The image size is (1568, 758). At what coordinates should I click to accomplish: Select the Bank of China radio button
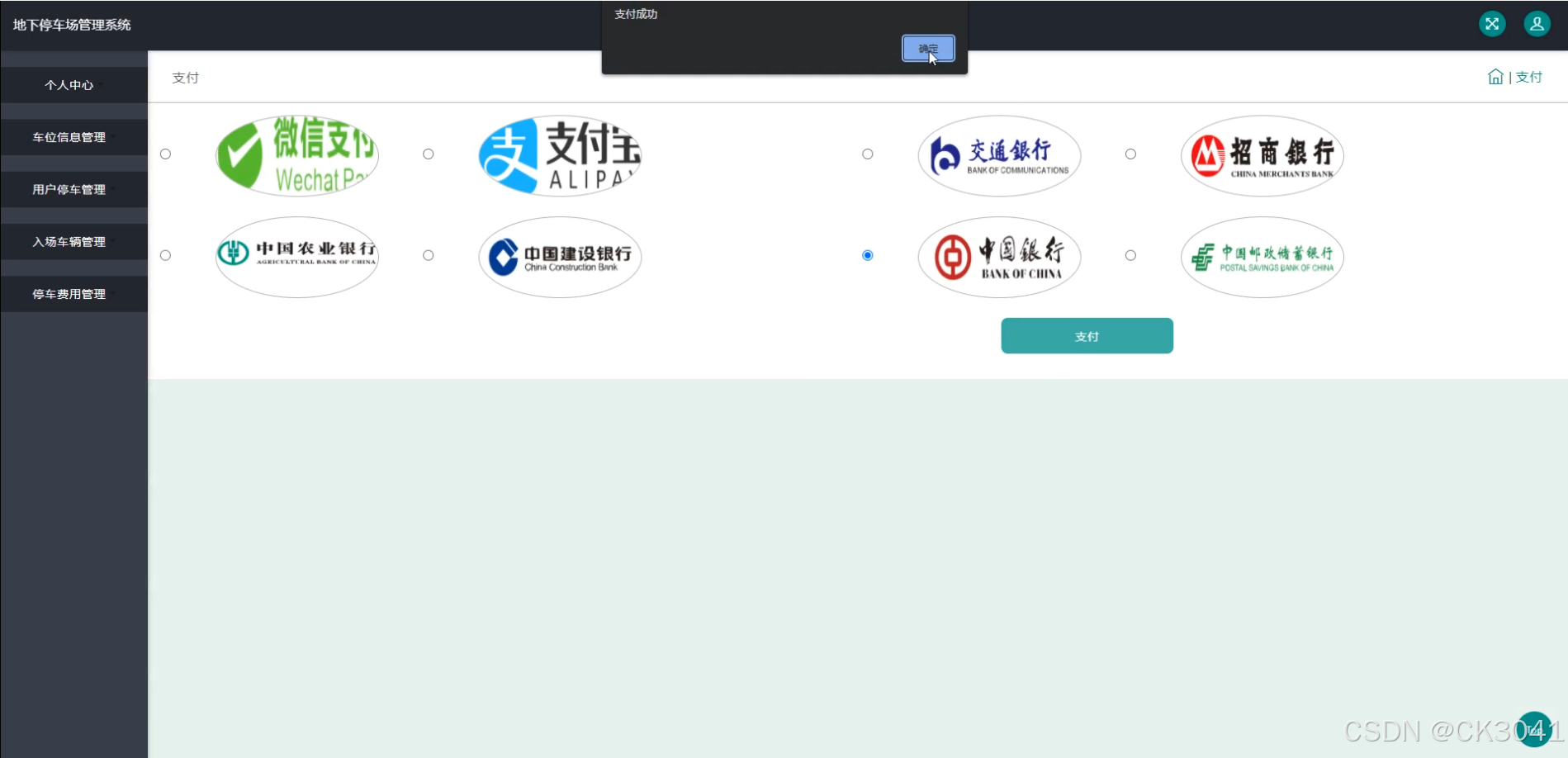click(x=867, y=255)
